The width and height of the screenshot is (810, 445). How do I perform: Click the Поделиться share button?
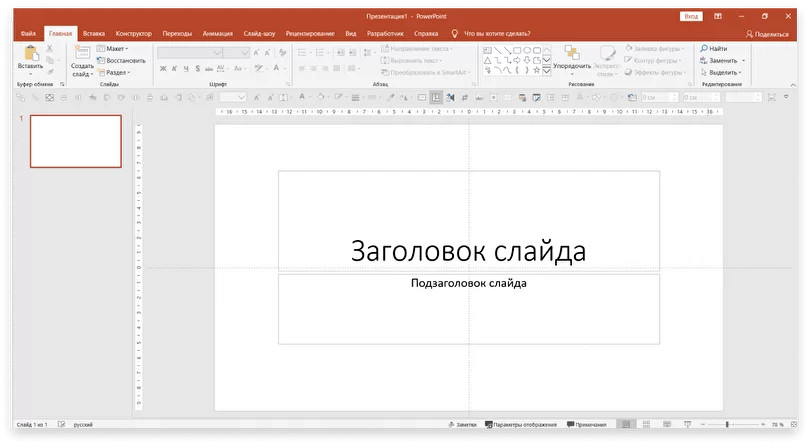coord(766,33)
